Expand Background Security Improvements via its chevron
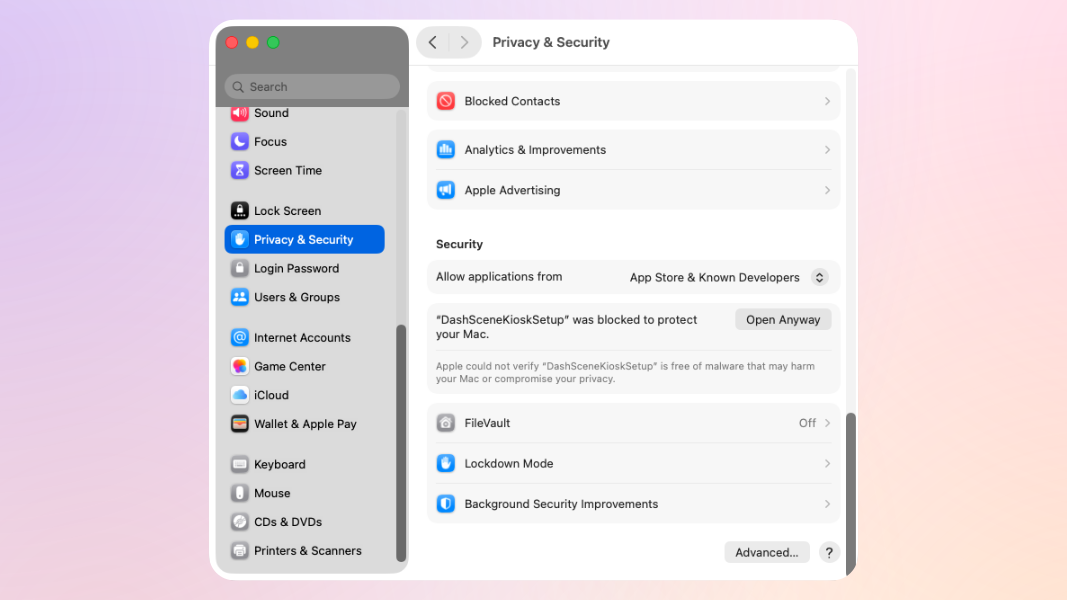 click(x=827, y=504)
